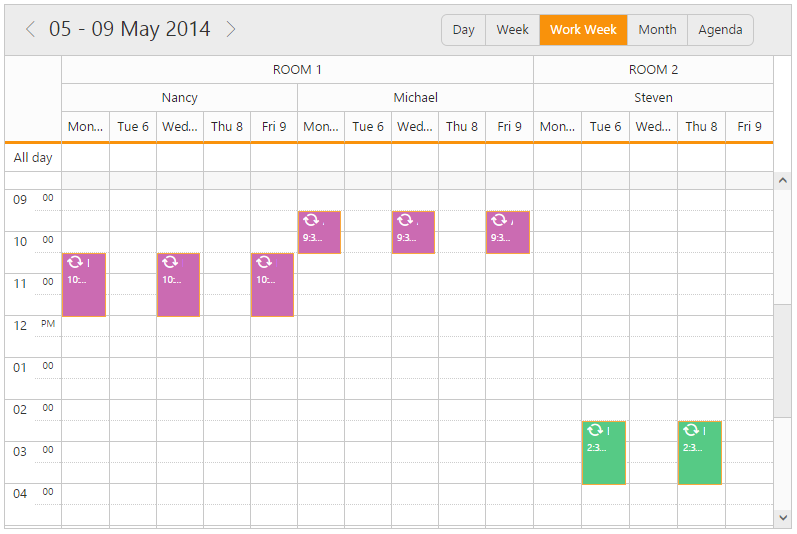Select Nancy's Friday 10:00 pink appointment

(x=272, y=290)
